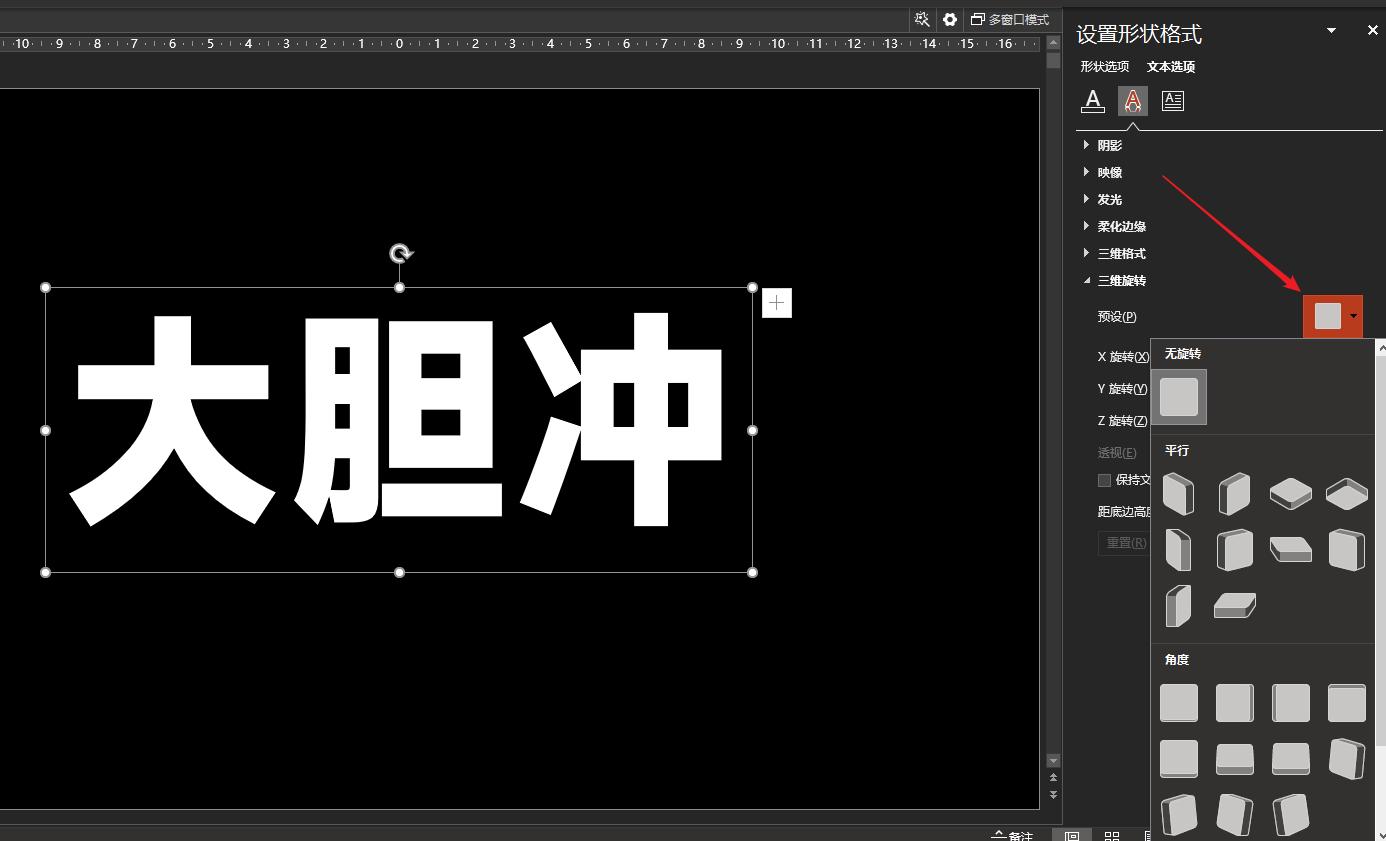This screenshot has height=841, width=1386.
Task: Switch to the 形状选项 tab
Action: 1104,66
